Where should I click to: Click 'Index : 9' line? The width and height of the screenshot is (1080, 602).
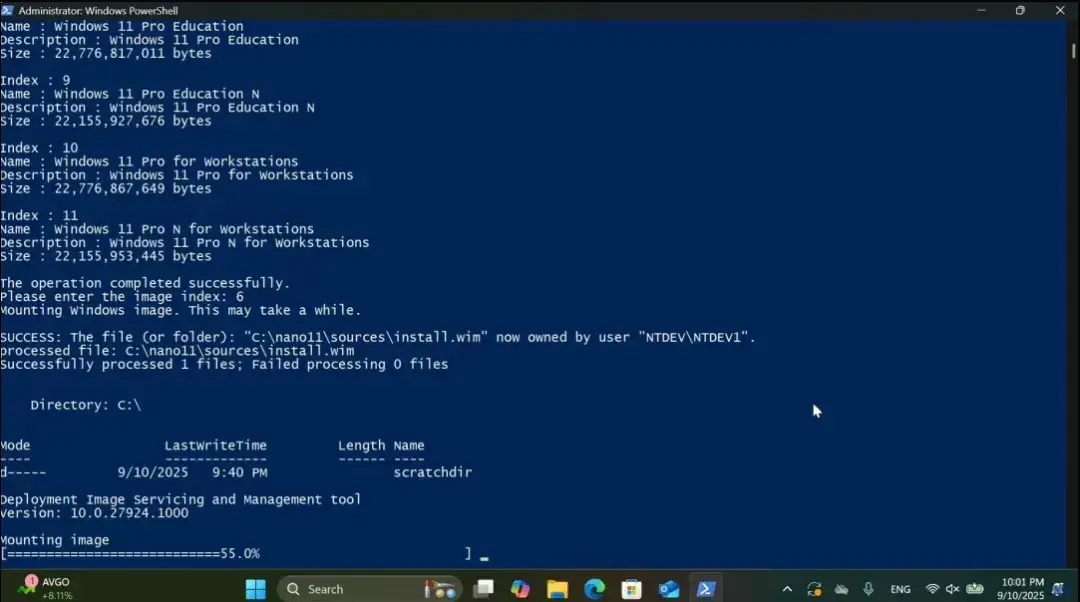pyautogui.click(x=35, y=80)
